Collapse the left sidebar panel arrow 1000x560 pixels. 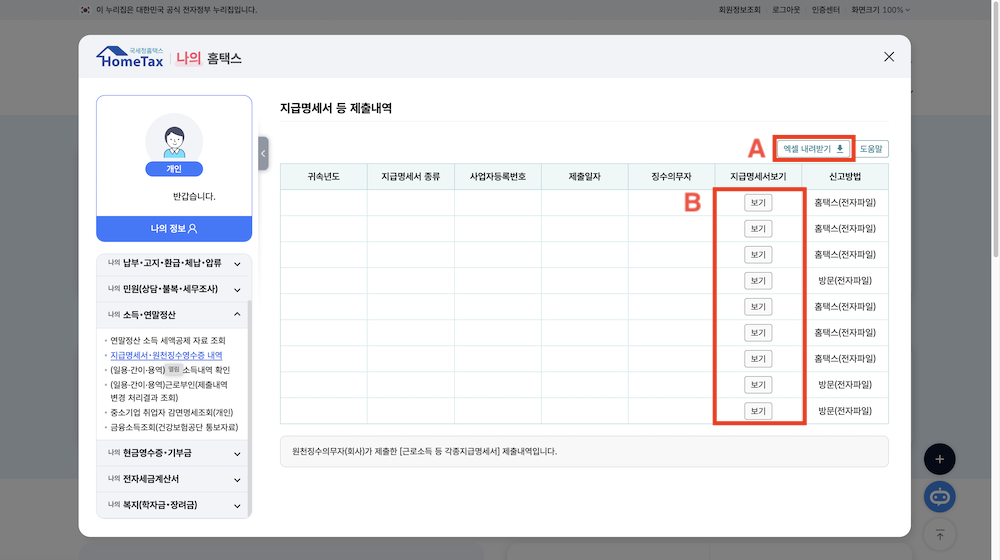(263, 153)
